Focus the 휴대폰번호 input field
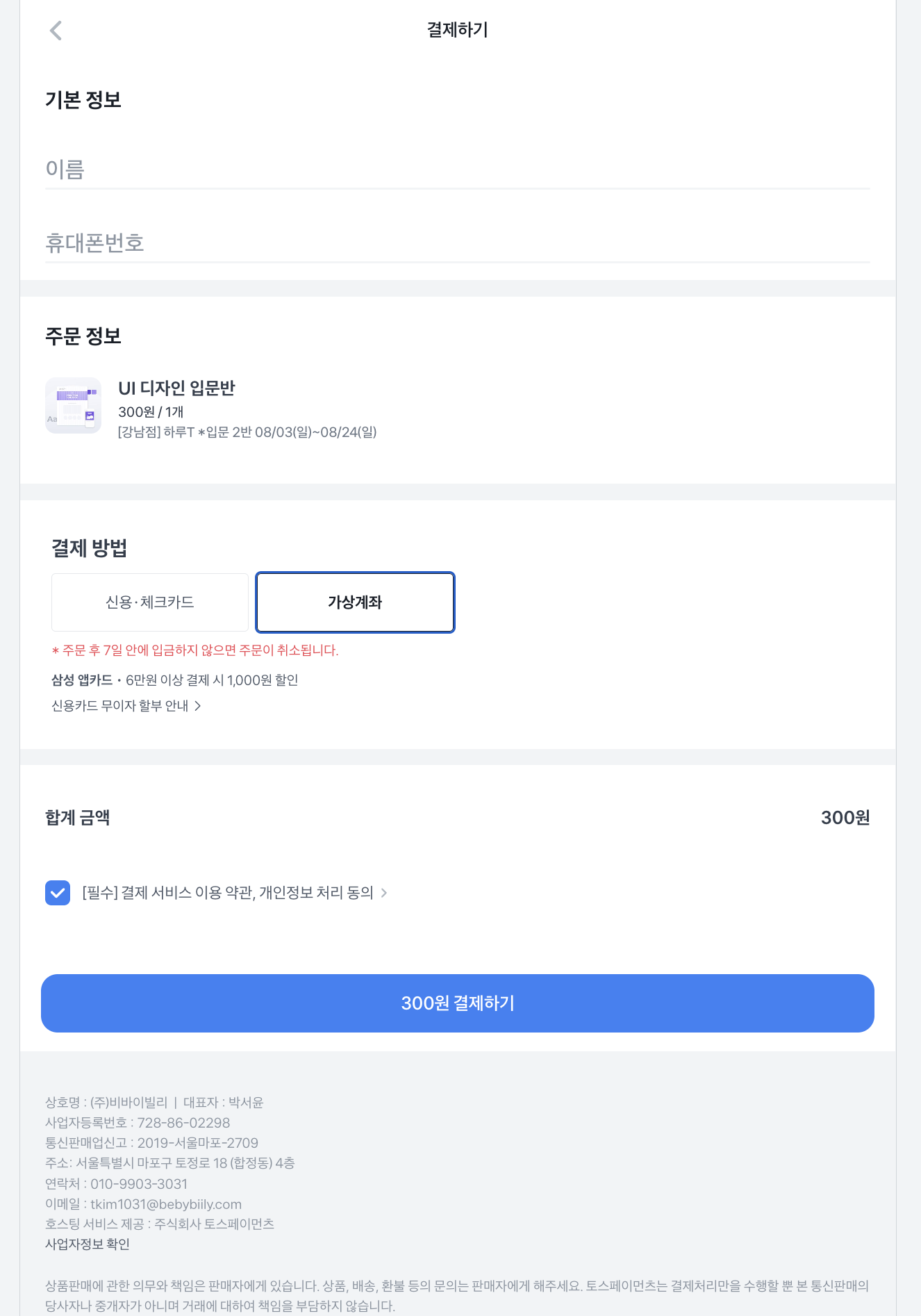The image size is (921, 1316). click(458, 243)
